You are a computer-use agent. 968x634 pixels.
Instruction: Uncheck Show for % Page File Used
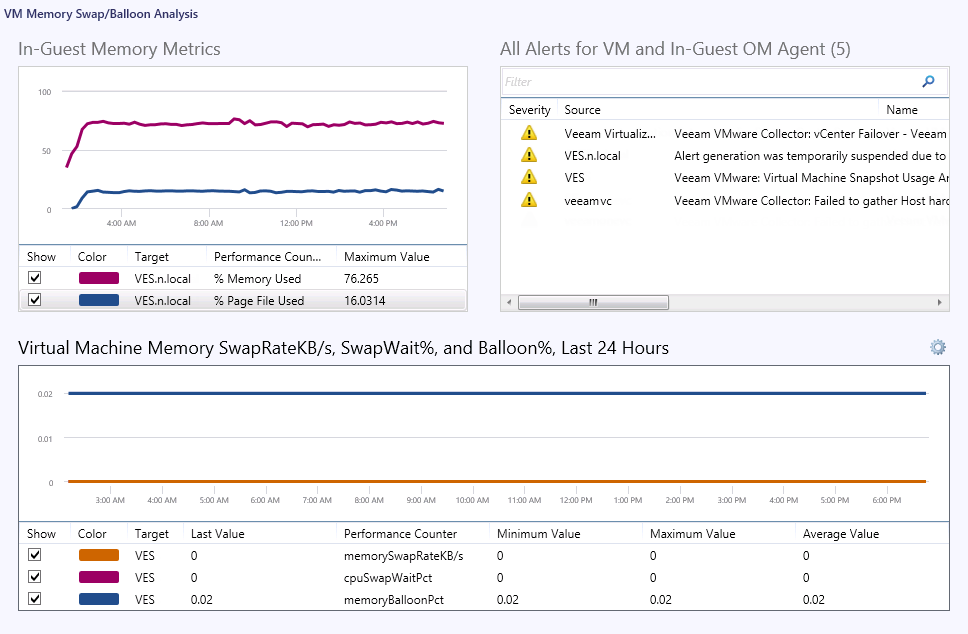pyautogui.click(x=35, y=300)
